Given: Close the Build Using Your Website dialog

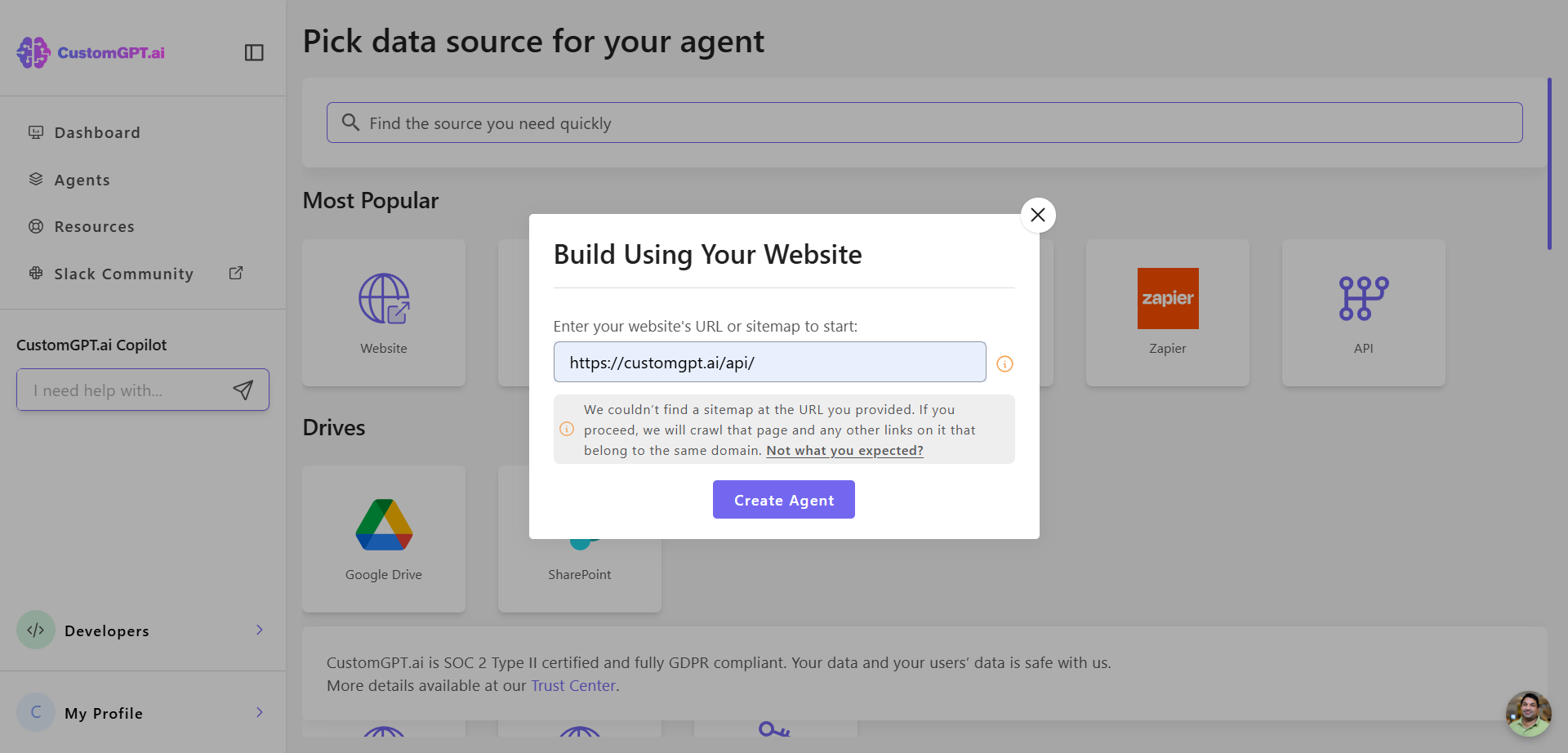Looking at the screenshot, I should click(1038, 215).
